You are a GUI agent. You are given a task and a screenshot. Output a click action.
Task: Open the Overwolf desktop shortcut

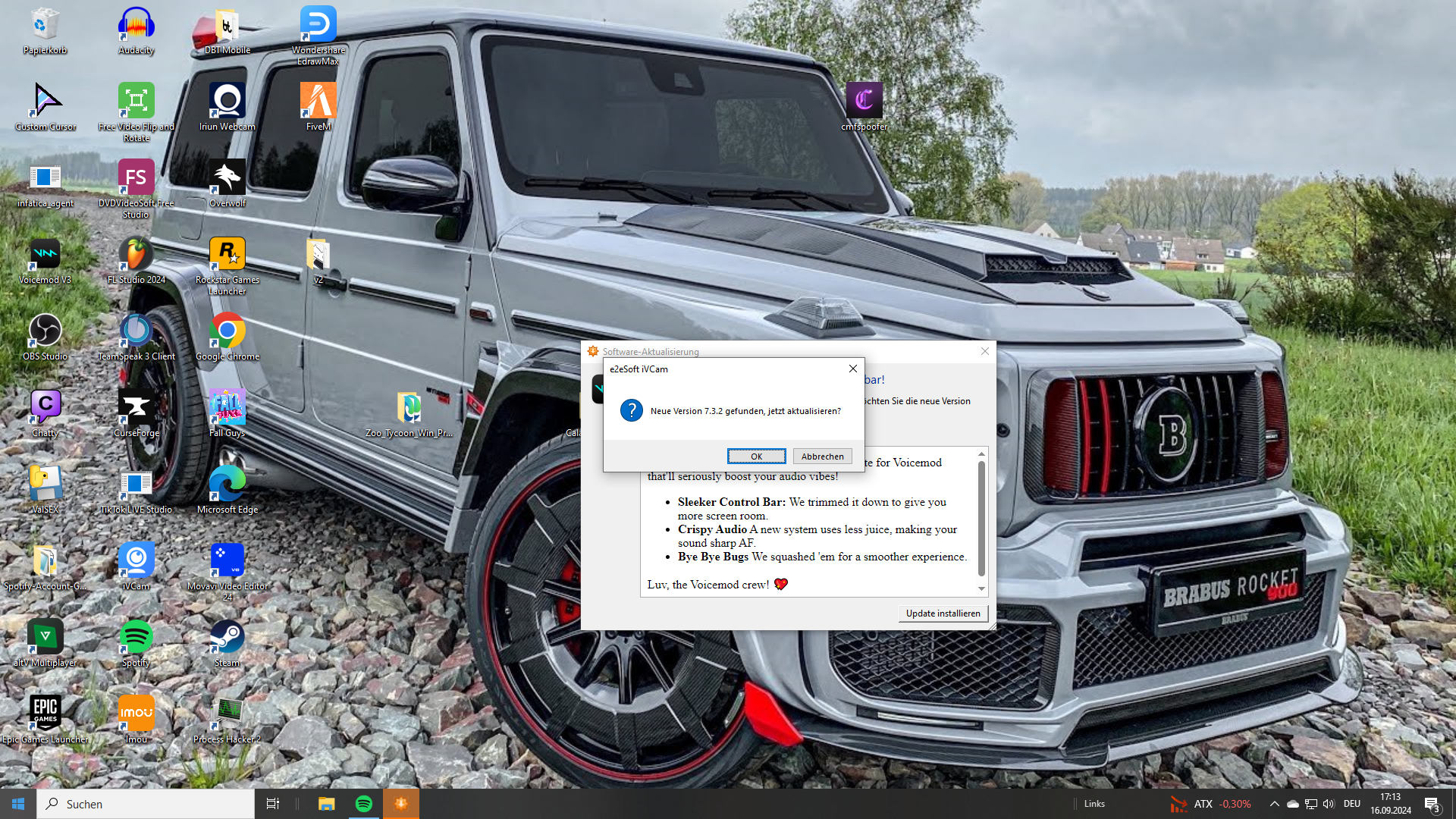(227, 178)
